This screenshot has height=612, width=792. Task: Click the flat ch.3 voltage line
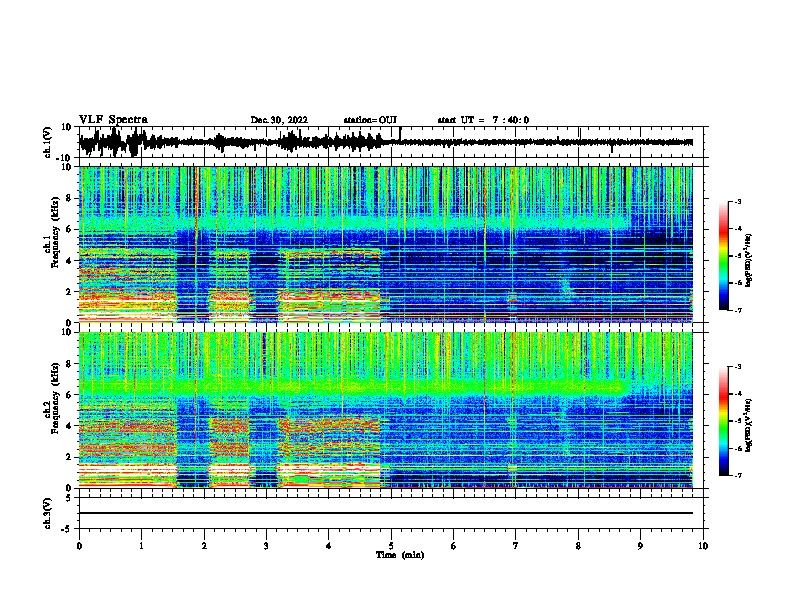tap(386, 513)
